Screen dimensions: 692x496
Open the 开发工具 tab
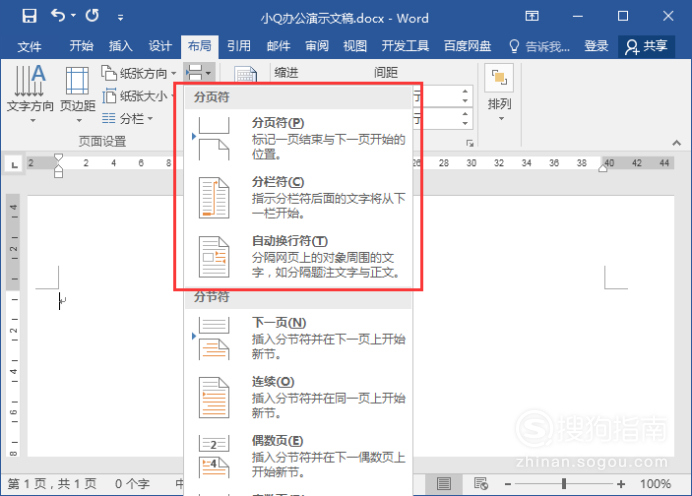tap(405, 46)
